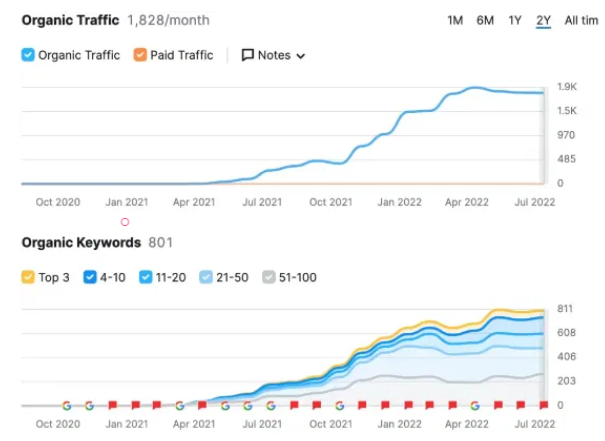Viewport: 605px width, 441px height.
Task: Toggle the Paid Traffic checkbox
Action: coord(140,55)
